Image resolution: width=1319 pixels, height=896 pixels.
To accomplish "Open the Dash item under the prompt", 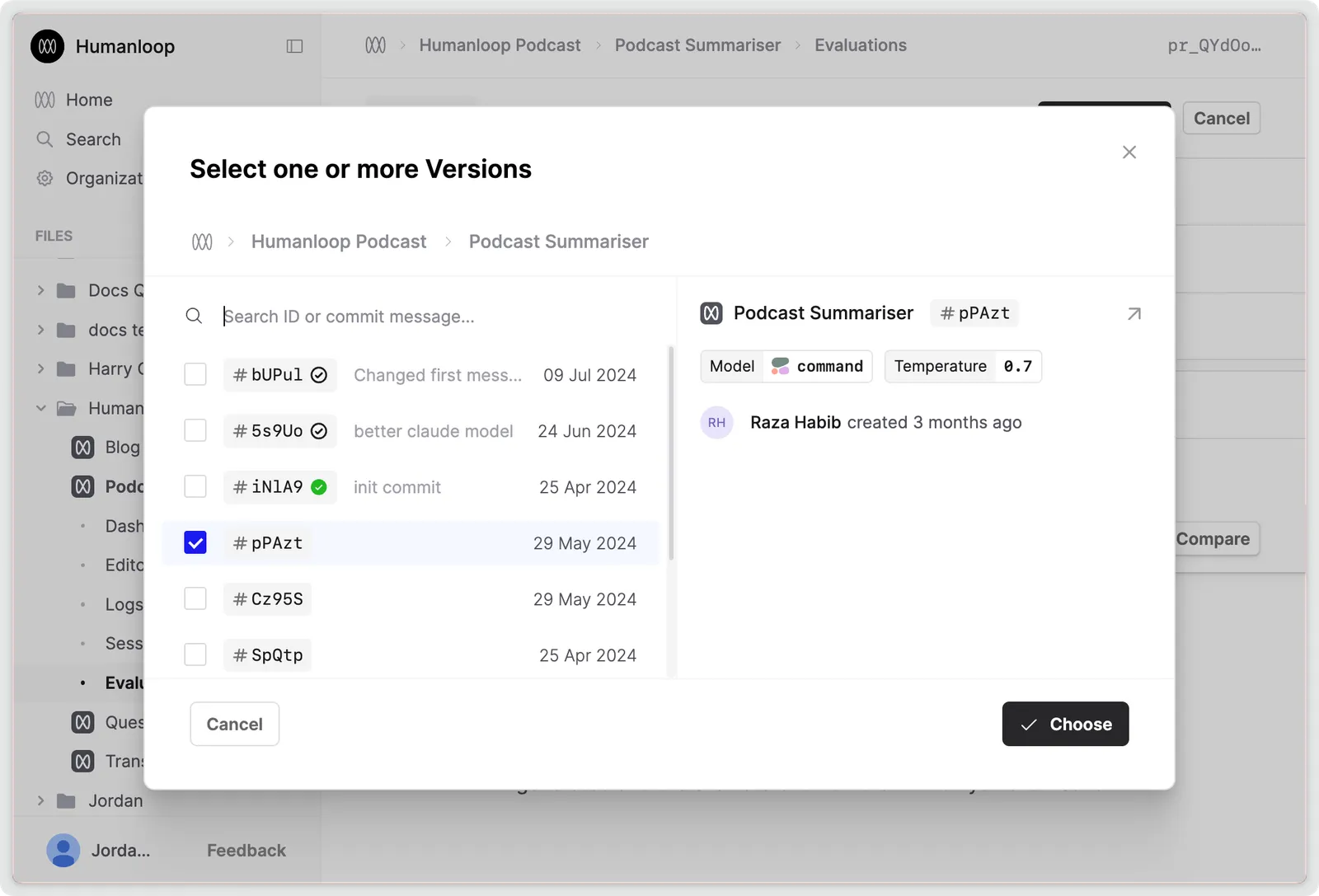I will [124, 526].
